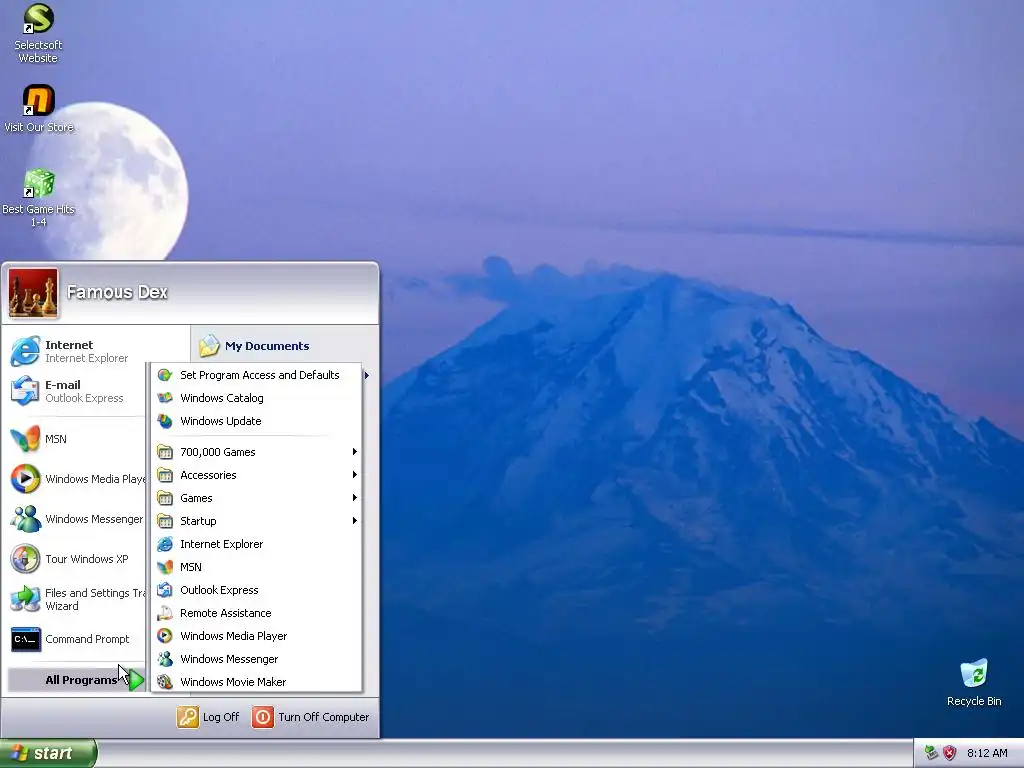Select the Best Game Hits 1-4 dice icon

(x=39, y=184)
